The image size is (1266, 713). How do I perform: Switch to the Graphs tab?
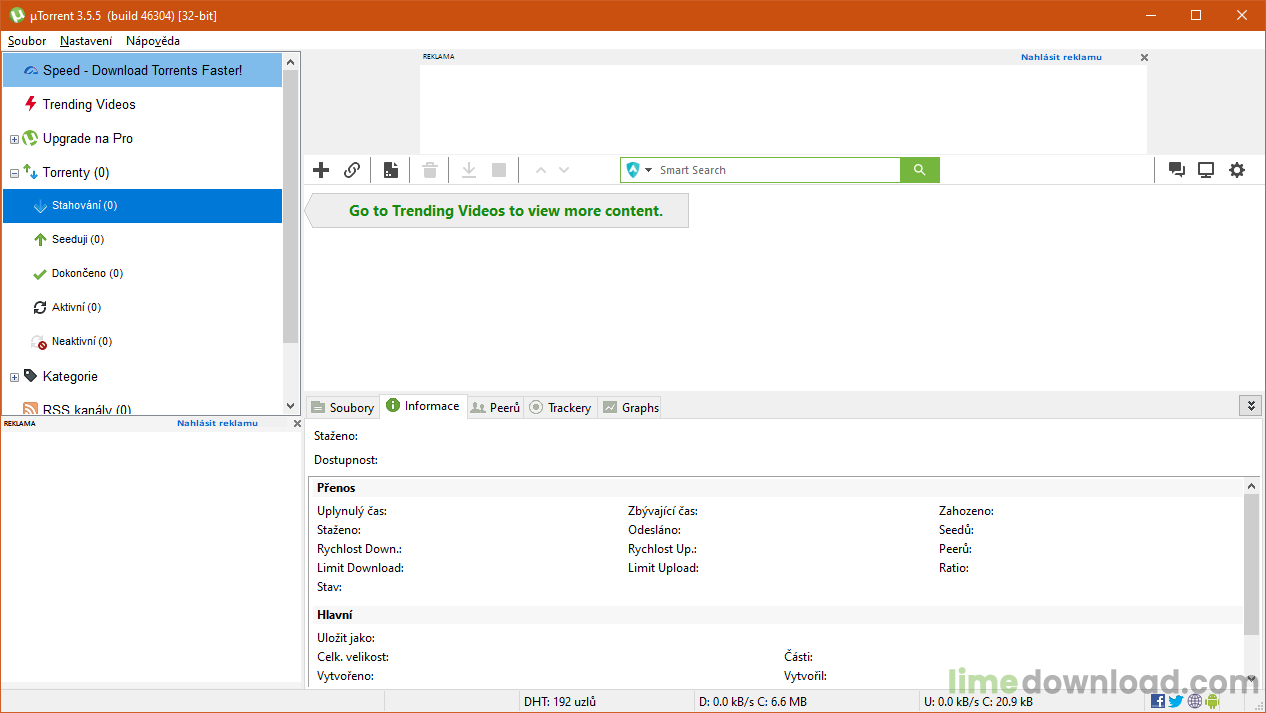point(630,407)
